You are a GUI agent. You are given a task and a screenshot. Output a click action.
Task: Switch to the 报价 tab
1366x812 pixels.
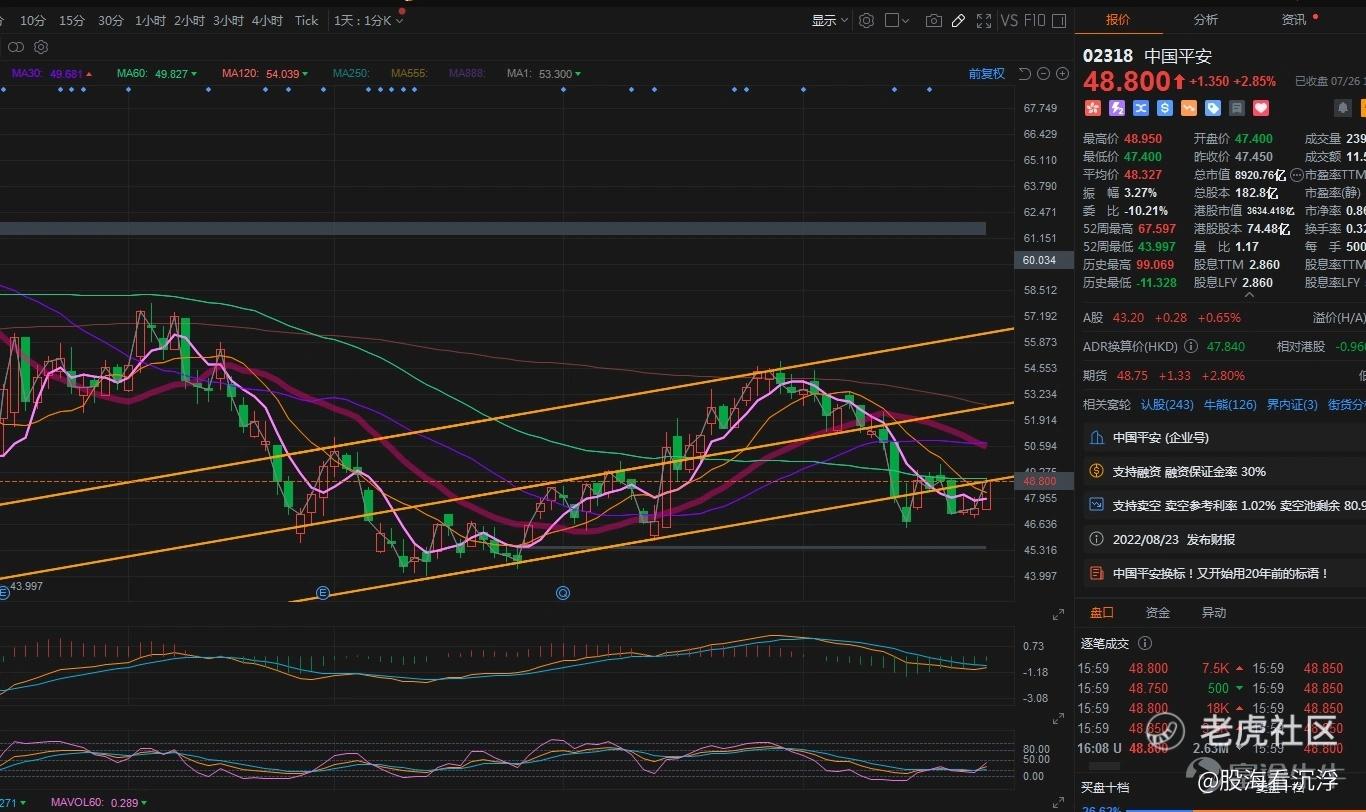[1118, 19]
